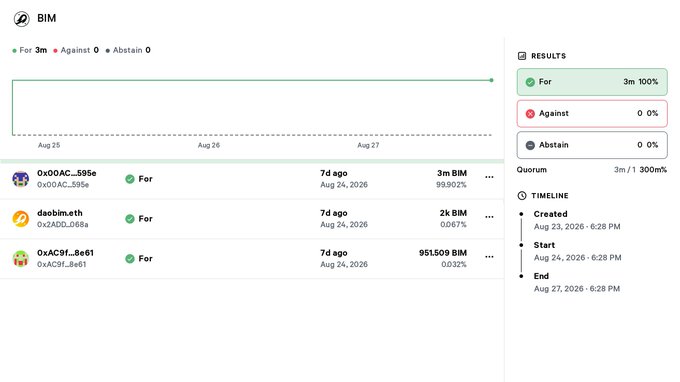Open voter name 0x00AC...595e
The width and height of the screenshot is (680, 382).
click(67, 173)
